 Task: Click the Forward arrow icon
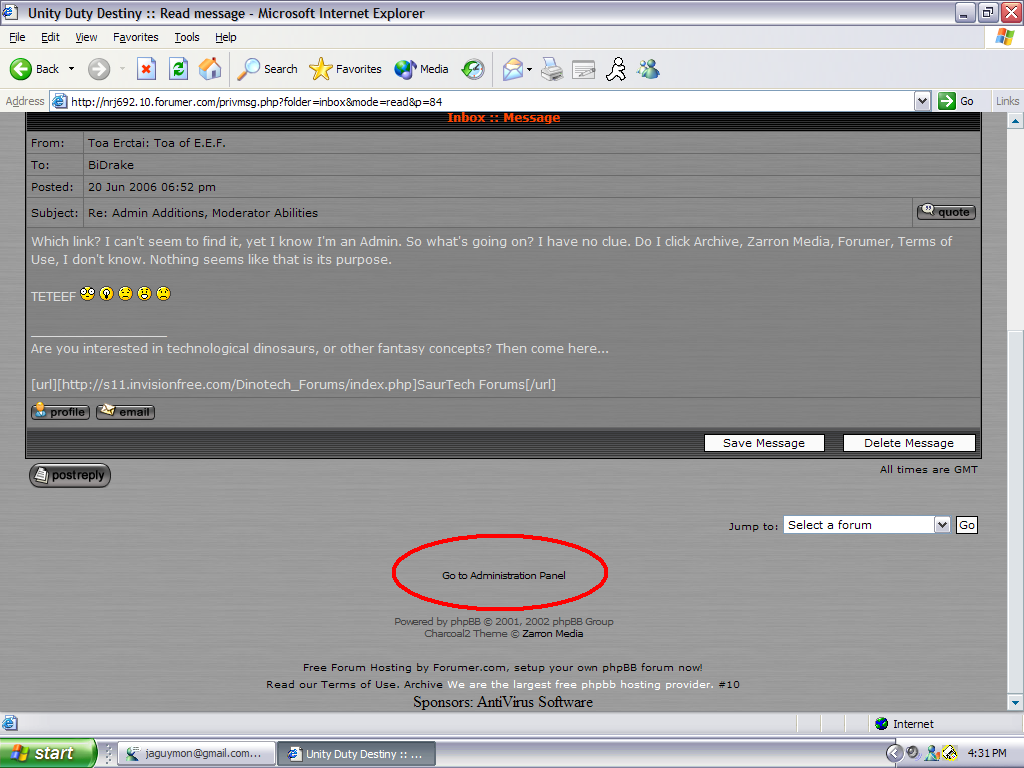(x=99, y=69)
